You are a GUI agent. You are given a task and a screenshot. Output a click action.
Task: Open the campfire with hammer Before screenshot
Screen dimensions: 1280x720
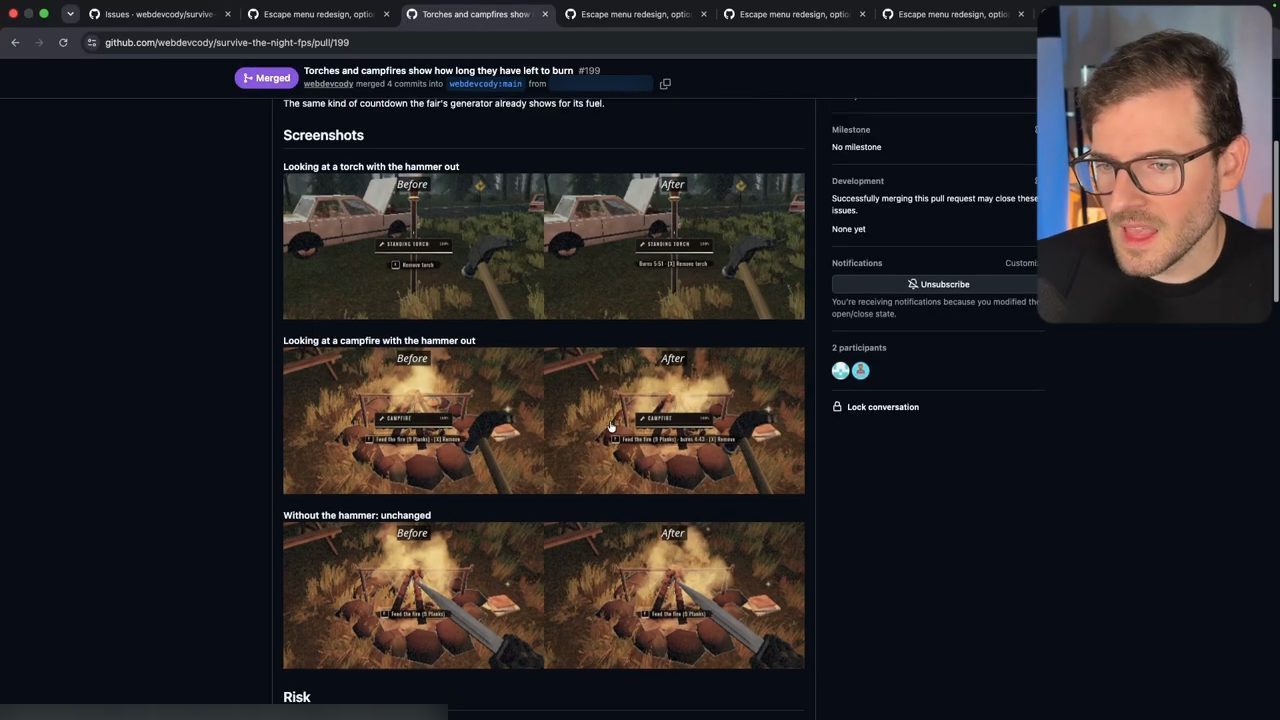tap(413, 421)
